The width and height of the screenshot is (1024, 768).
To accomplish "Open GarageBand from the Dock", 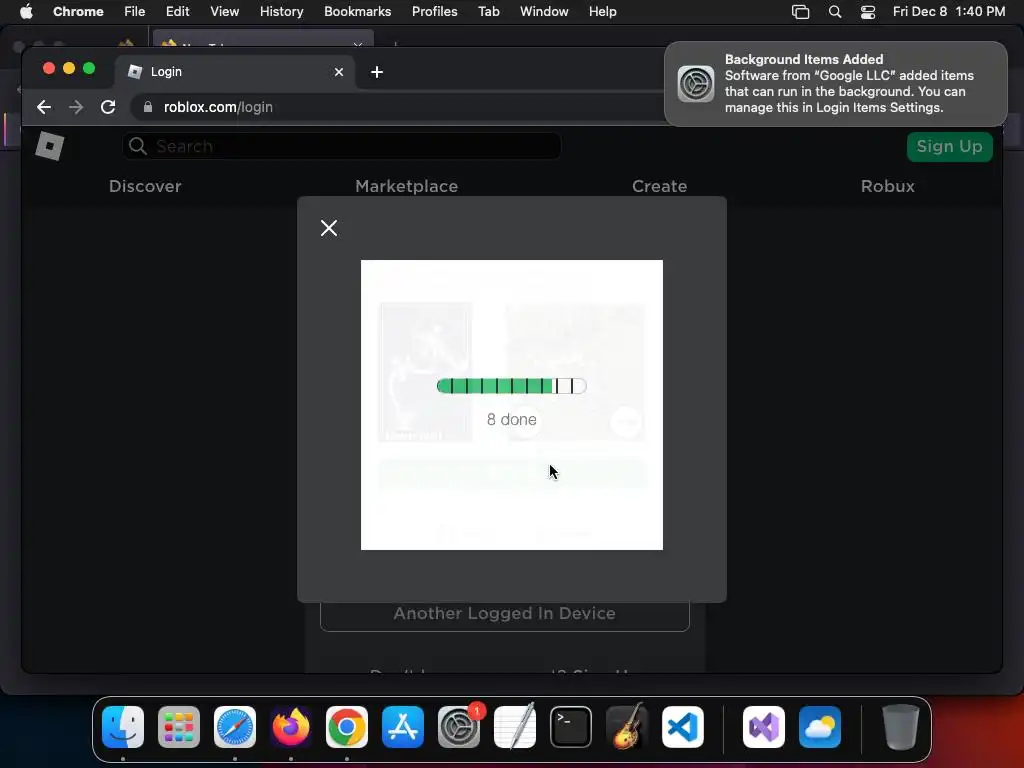I will tap(627, 726).
